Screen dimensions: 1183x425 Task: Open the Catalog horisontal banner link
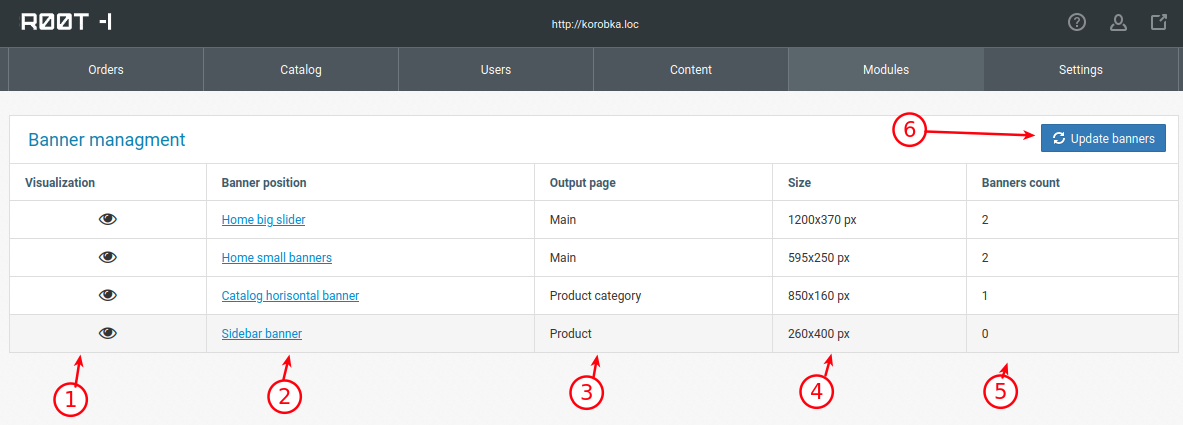point(290,295)
